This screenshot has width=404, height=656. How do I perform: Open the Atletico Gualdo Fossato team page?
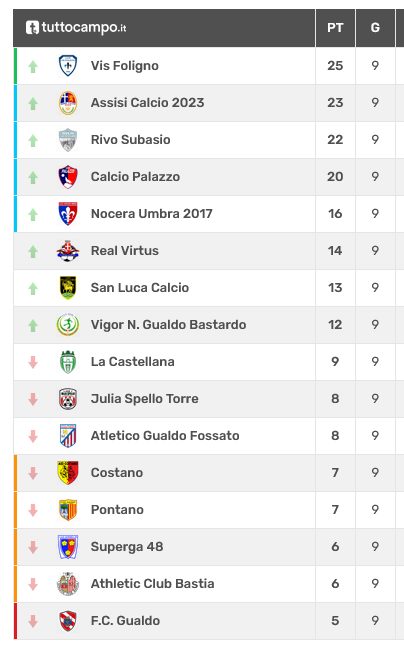click(x=165, y=436)
